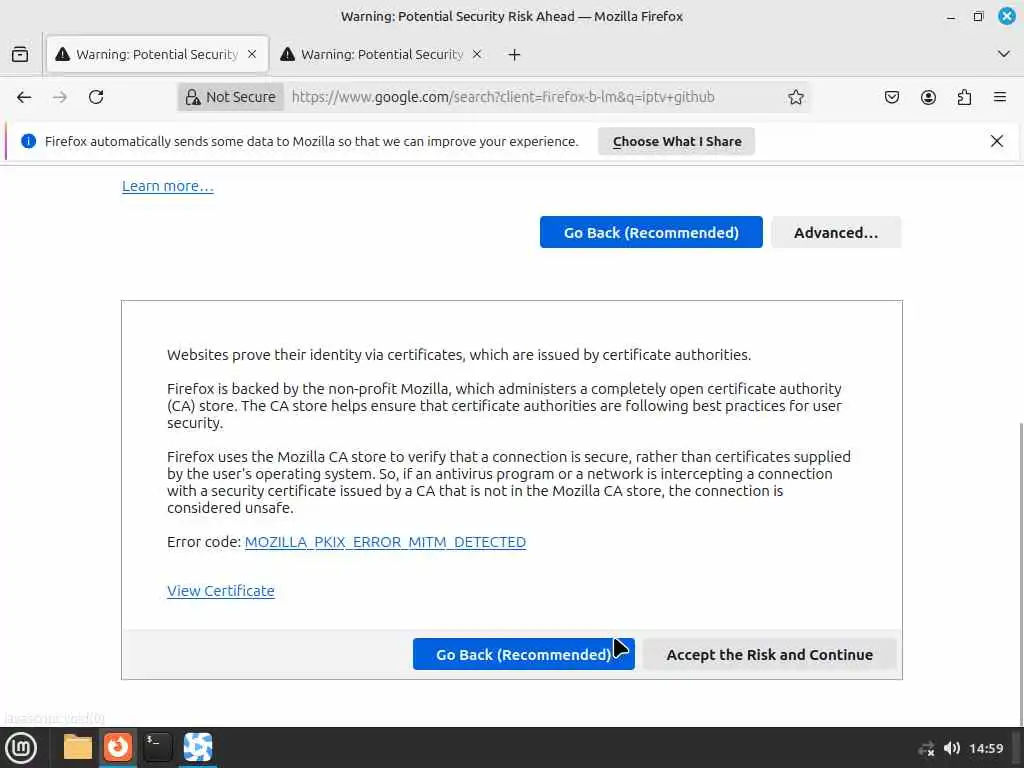Open the Files folder in taskbar
This screenshot has width=1024, height=768.
(x=78, y=748)
